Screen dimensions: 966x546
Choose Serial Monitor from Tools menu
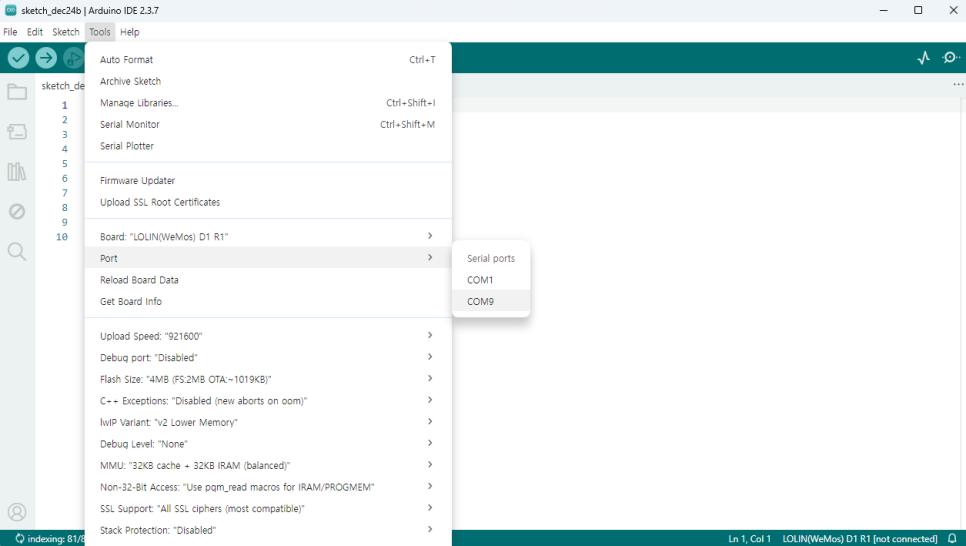(x=268, y=124)
